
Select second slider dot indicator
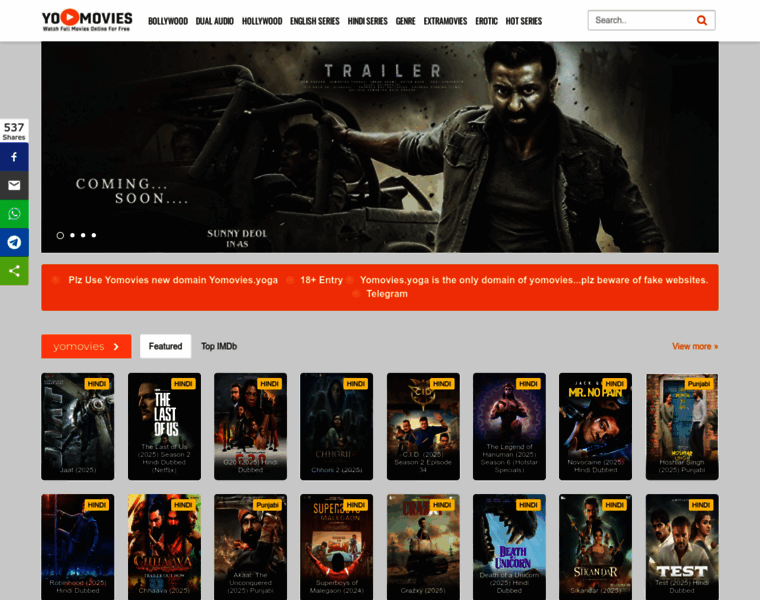point(72,236)
